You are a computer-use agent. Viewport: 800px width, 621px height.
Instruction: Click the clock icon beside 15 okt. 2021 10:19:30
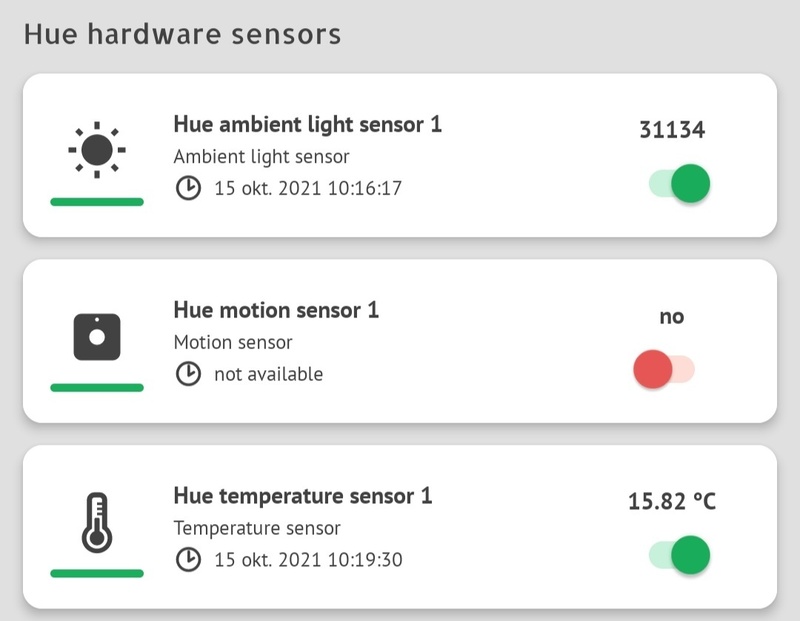(x=188, y=559)
